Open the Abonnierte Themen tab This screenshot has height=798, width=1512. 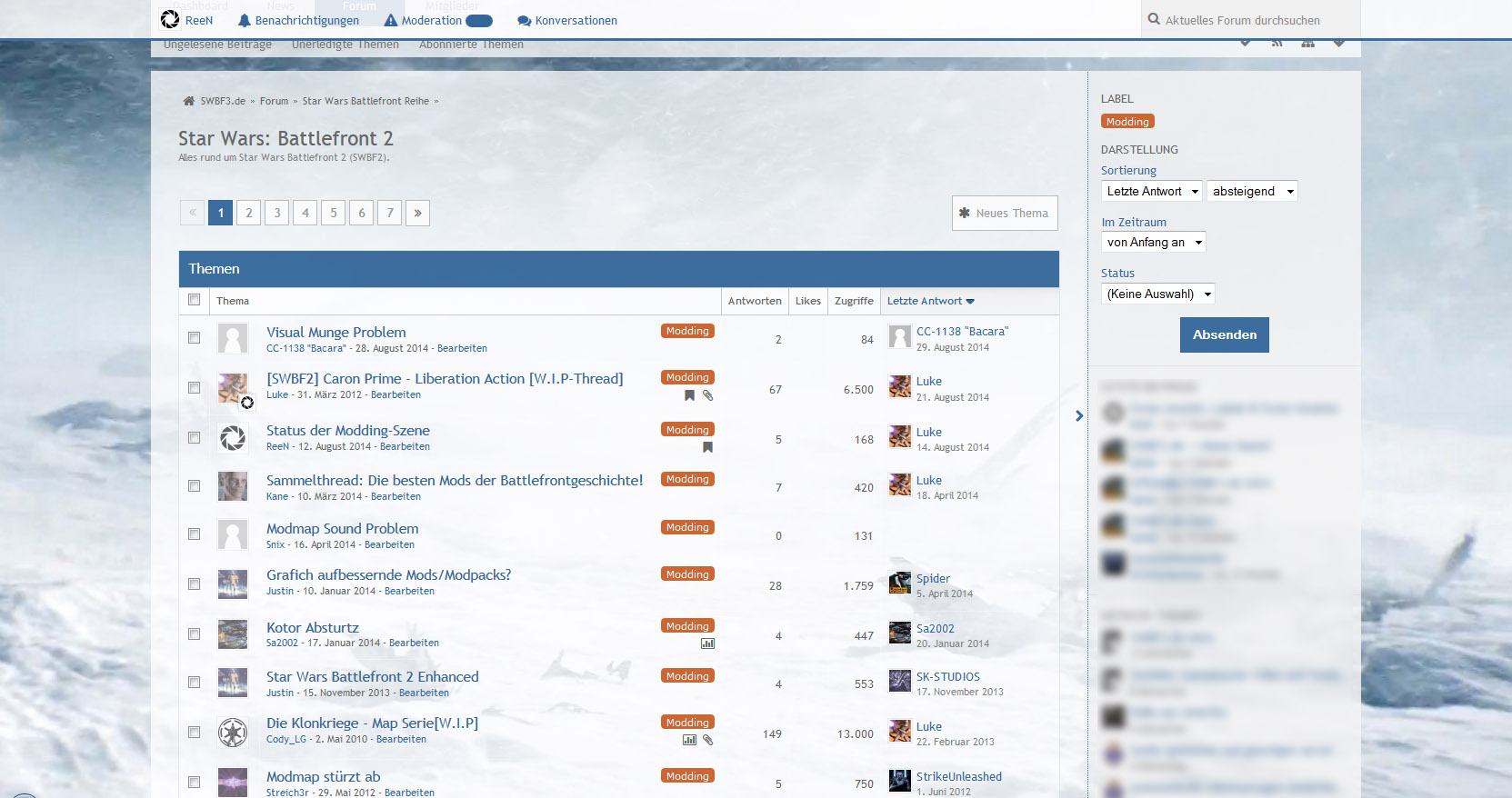click(x=471, y=45)
